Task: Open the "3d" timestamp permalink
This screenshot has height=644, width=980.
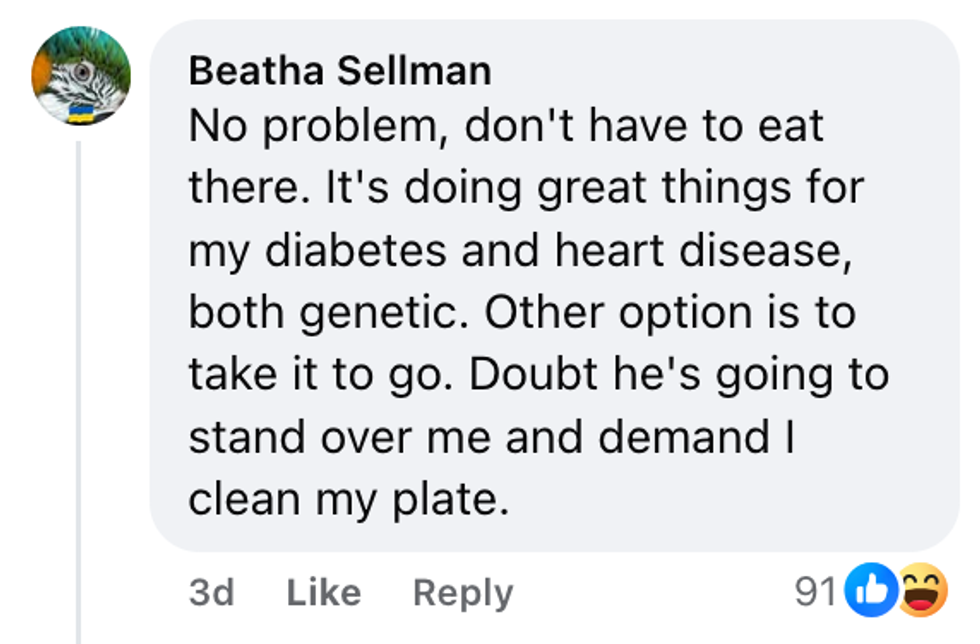Action: point(211,593)
